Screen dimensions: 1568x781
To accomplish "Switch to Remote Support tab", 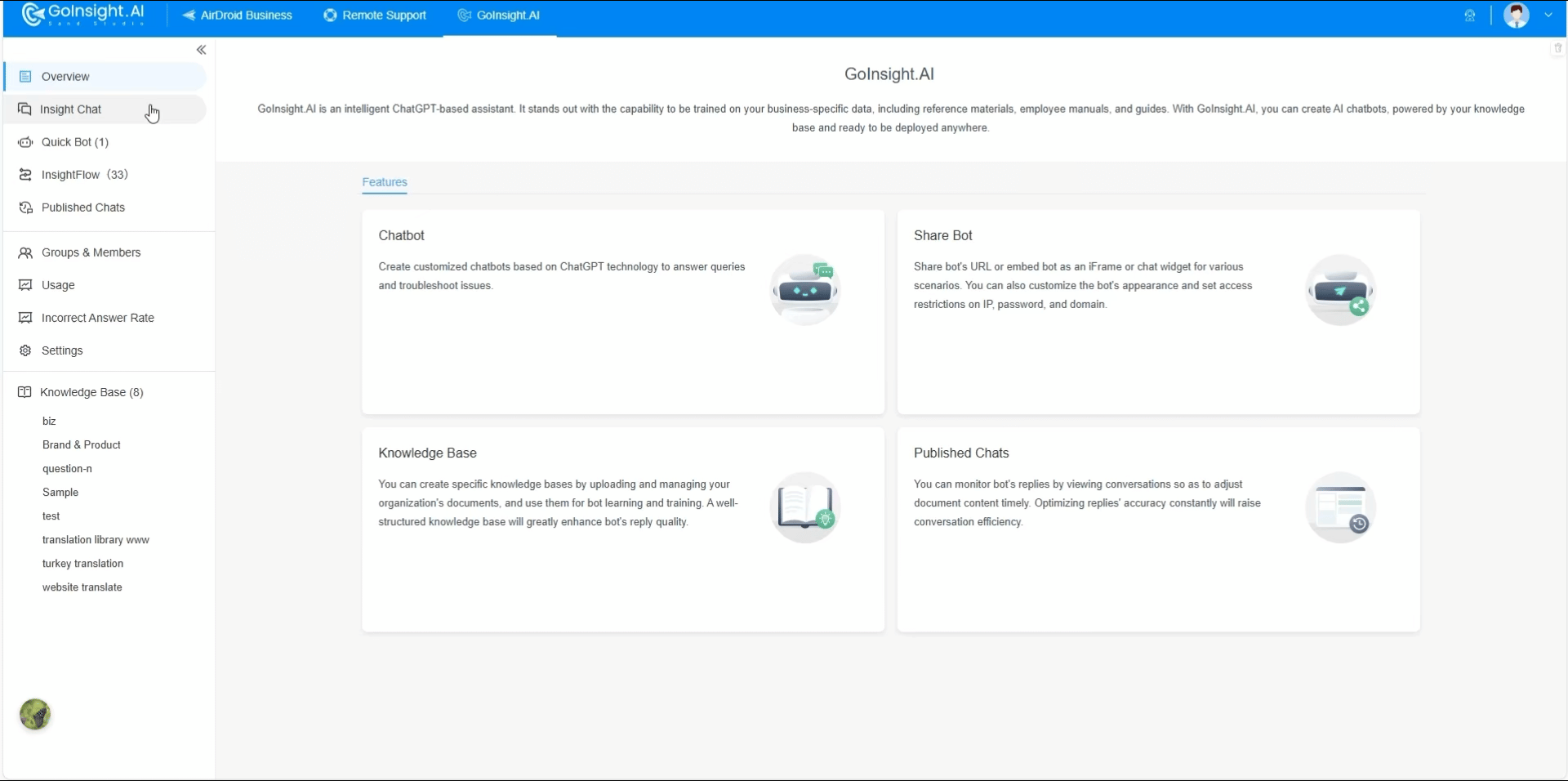I will (x=375, y=16).
